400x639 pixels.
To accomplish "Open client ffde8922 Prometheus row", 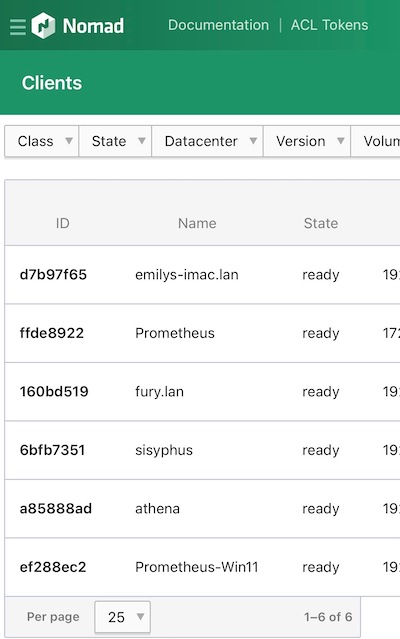I will click(202, 333).
